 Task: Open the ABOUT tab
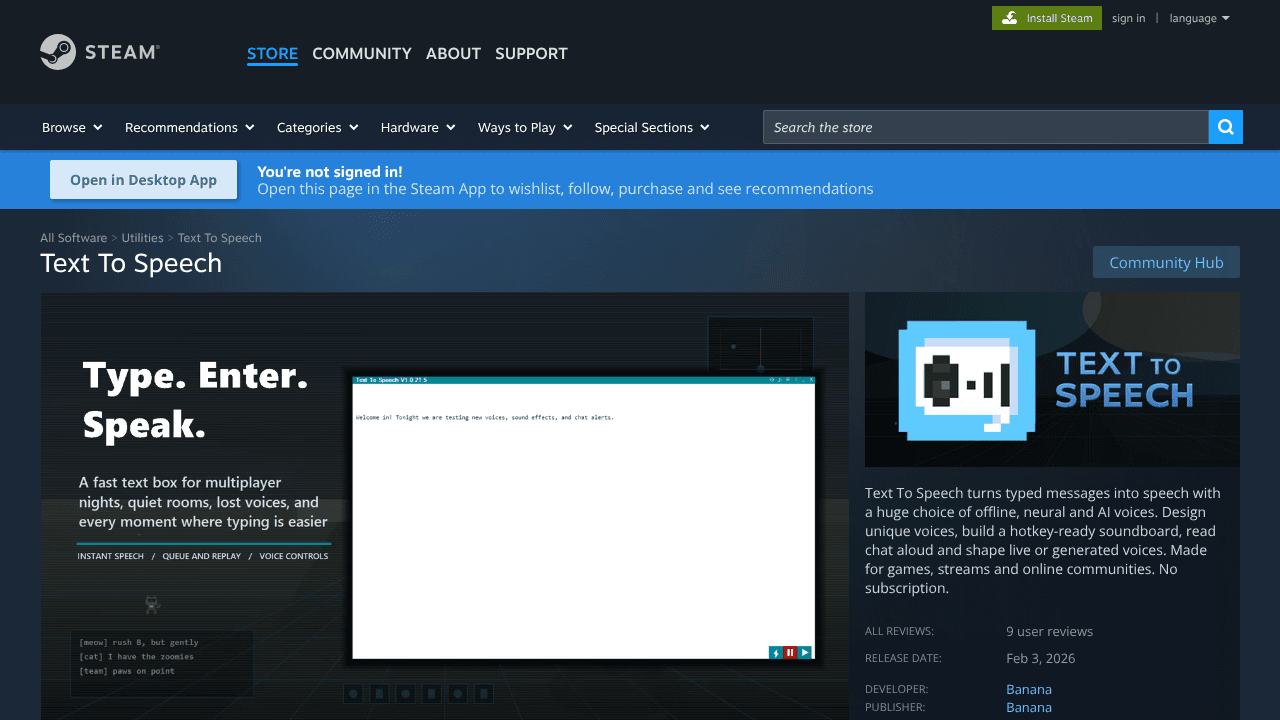click(453, 53)
